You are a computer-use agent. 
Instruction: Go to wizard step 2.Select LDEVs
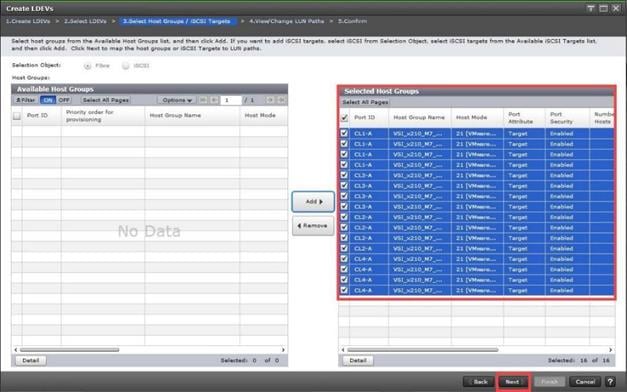pyautogui.click(x=85, y=21)
